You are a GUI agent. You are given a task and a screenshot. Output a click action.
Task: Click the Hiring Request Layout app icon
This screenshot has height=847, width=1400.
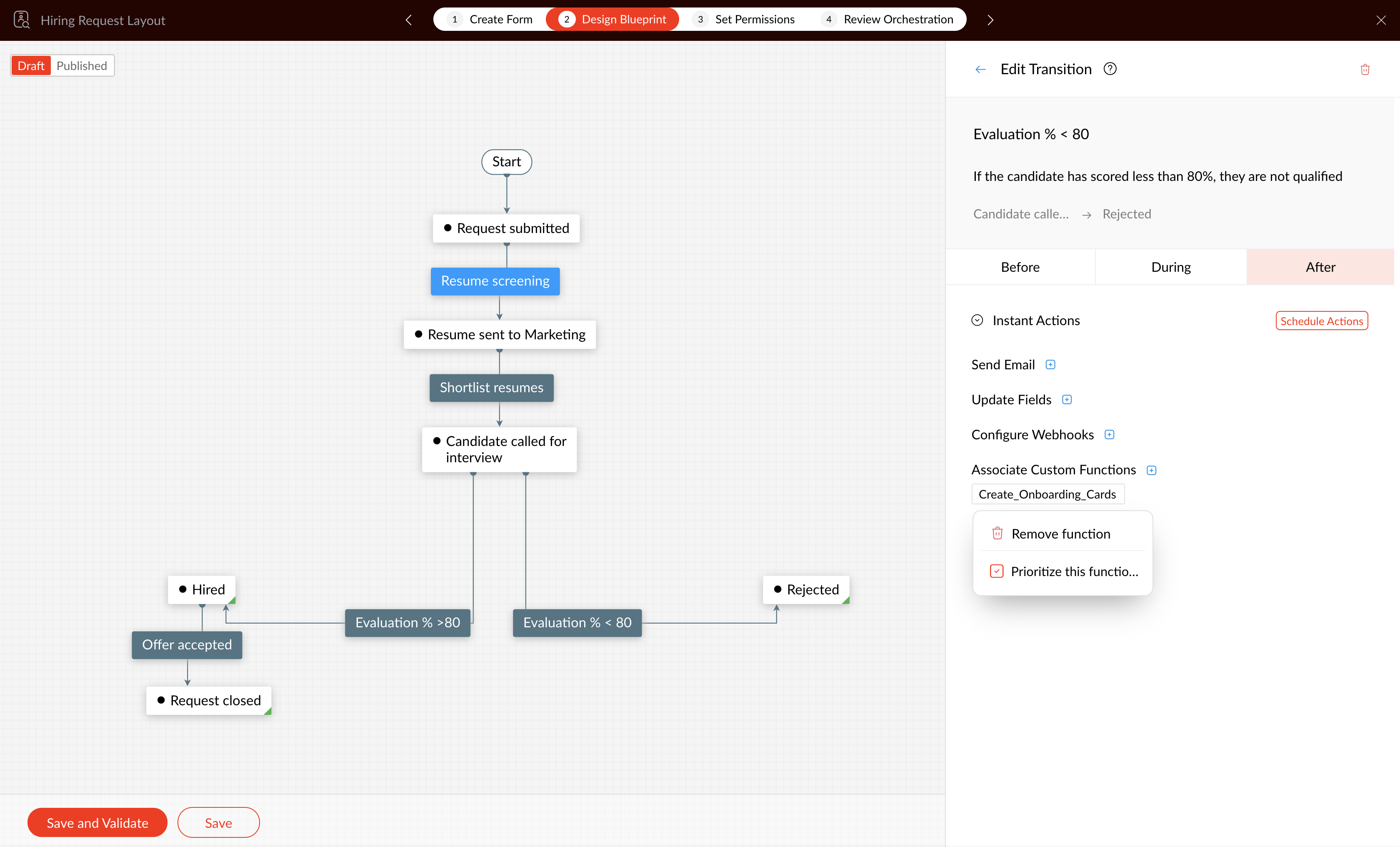tap(22, 20)
